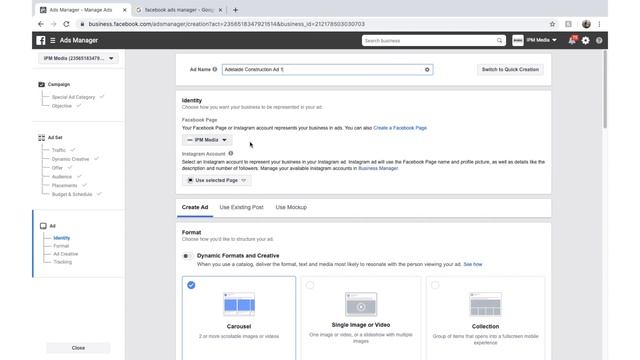The width and height of the screenshot is (640, 360).
Task: Click the browser forward arrow
Action: click(x=53, y=24)
